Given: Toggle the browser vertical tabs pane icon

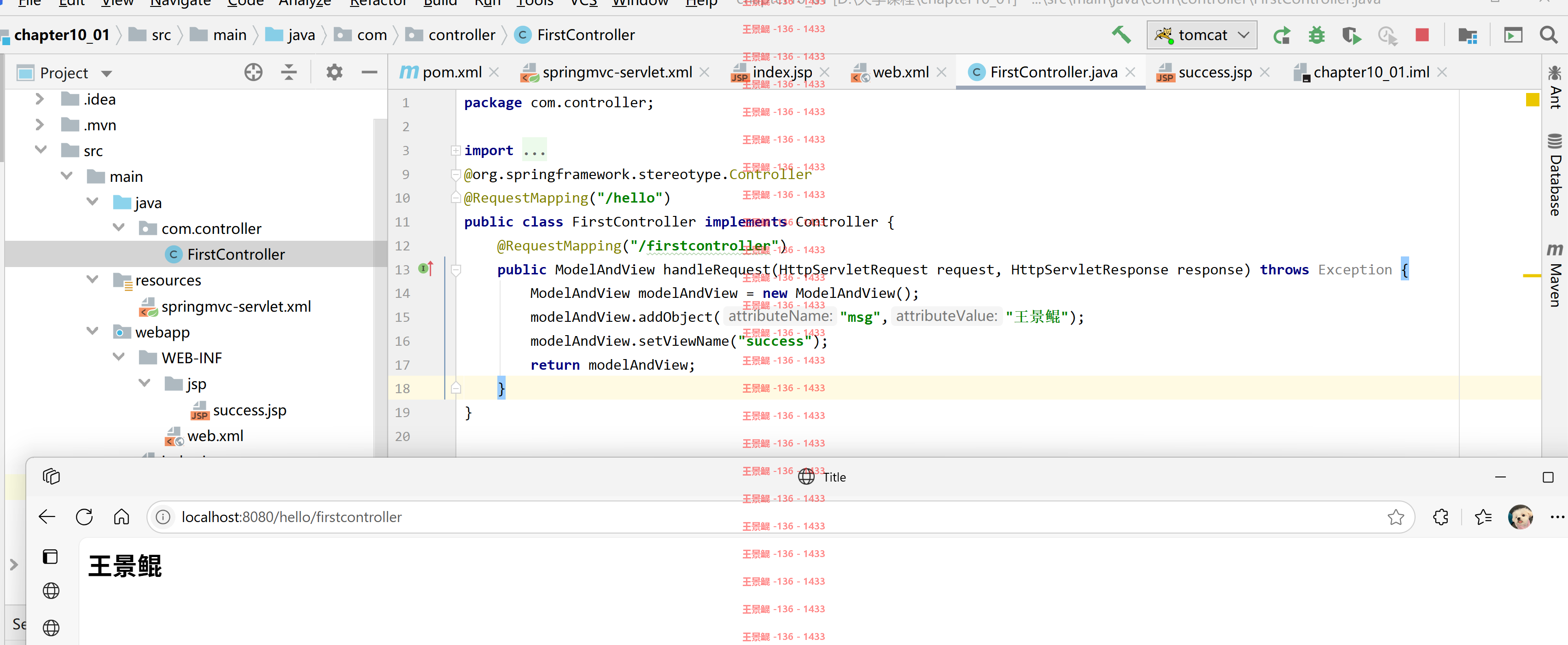Looking at the screenshot, I should click(x=51, y=557).
